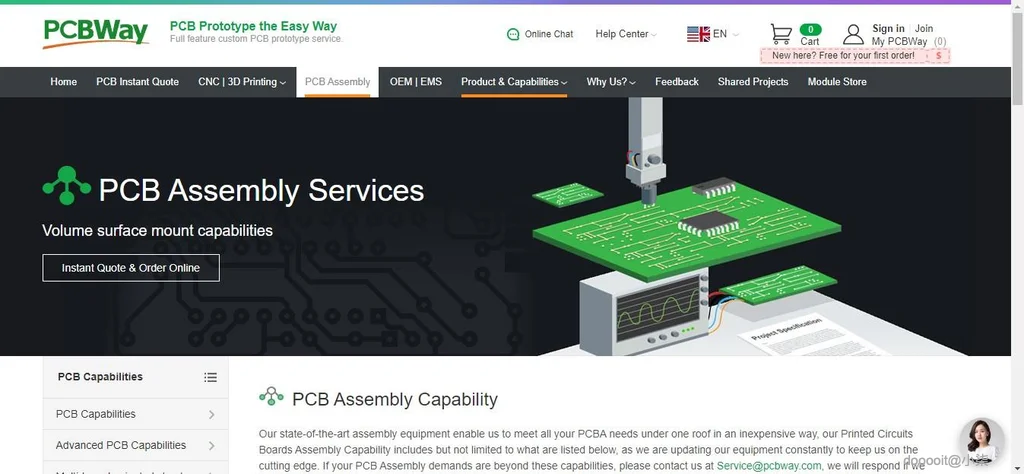Click the PCBWay logo
Screen dimensions: 1024x474
click(95, 33)
